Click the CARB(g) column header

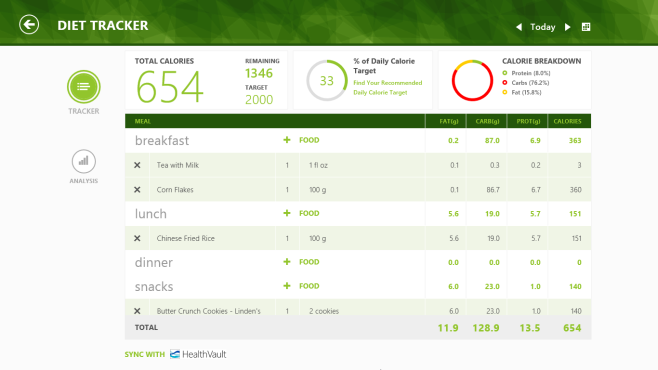pyautogui.click(x=487, y=121)
